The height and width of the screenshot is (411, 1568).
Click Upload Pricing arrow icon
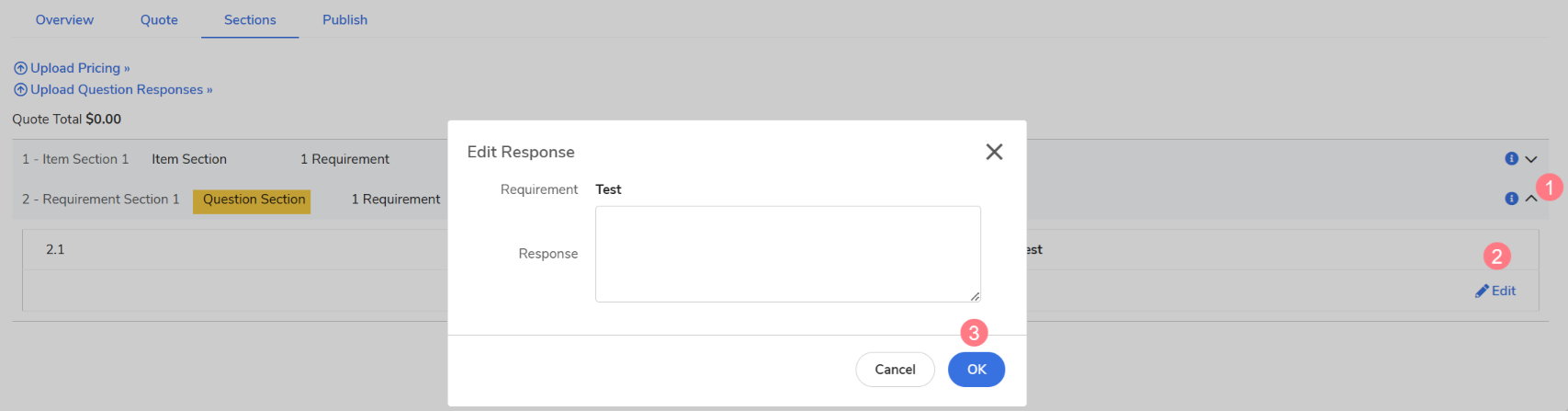pyautogui.click(x=20, y=68)
